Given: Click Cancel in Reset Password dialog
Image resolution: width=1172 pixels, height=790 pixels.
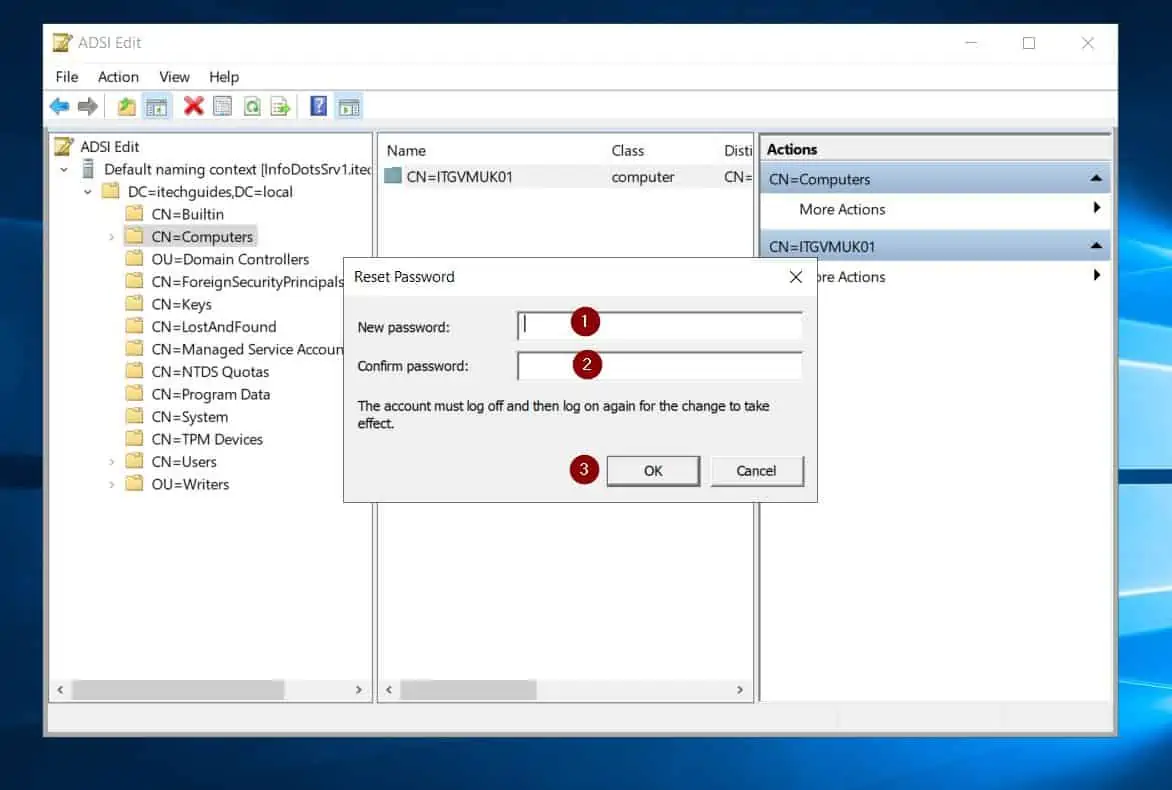Looking at the screenshot, I should coord(756,471).
